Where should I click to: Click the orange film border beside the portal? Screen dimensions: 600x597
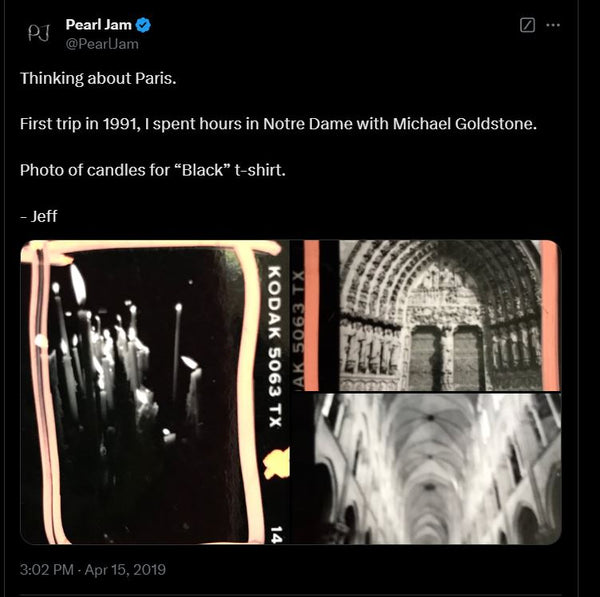click(x=549, y=315)
